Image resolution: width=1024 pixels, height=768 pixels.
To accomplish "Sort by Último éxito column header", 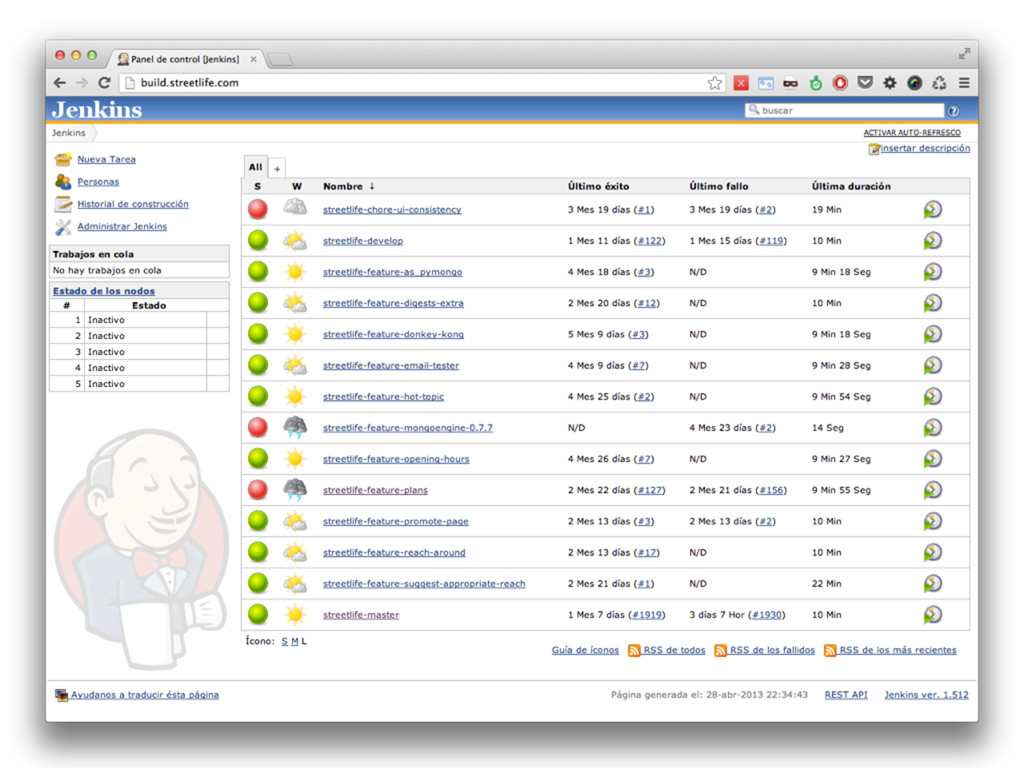I will coord(598,186).
